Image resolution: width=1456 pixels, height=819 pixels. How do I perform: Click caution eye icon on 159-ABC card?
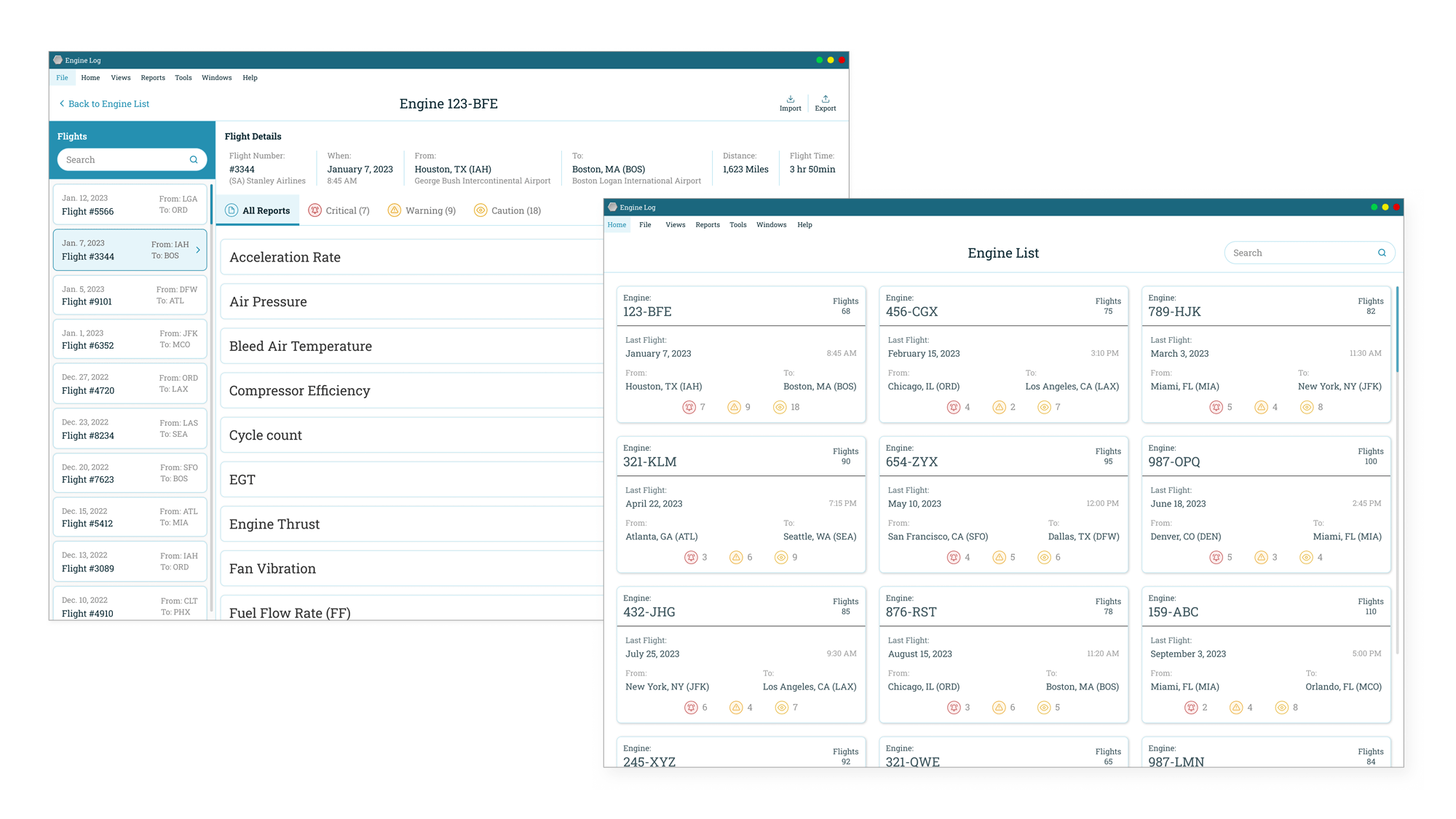tap(1281, 708)
